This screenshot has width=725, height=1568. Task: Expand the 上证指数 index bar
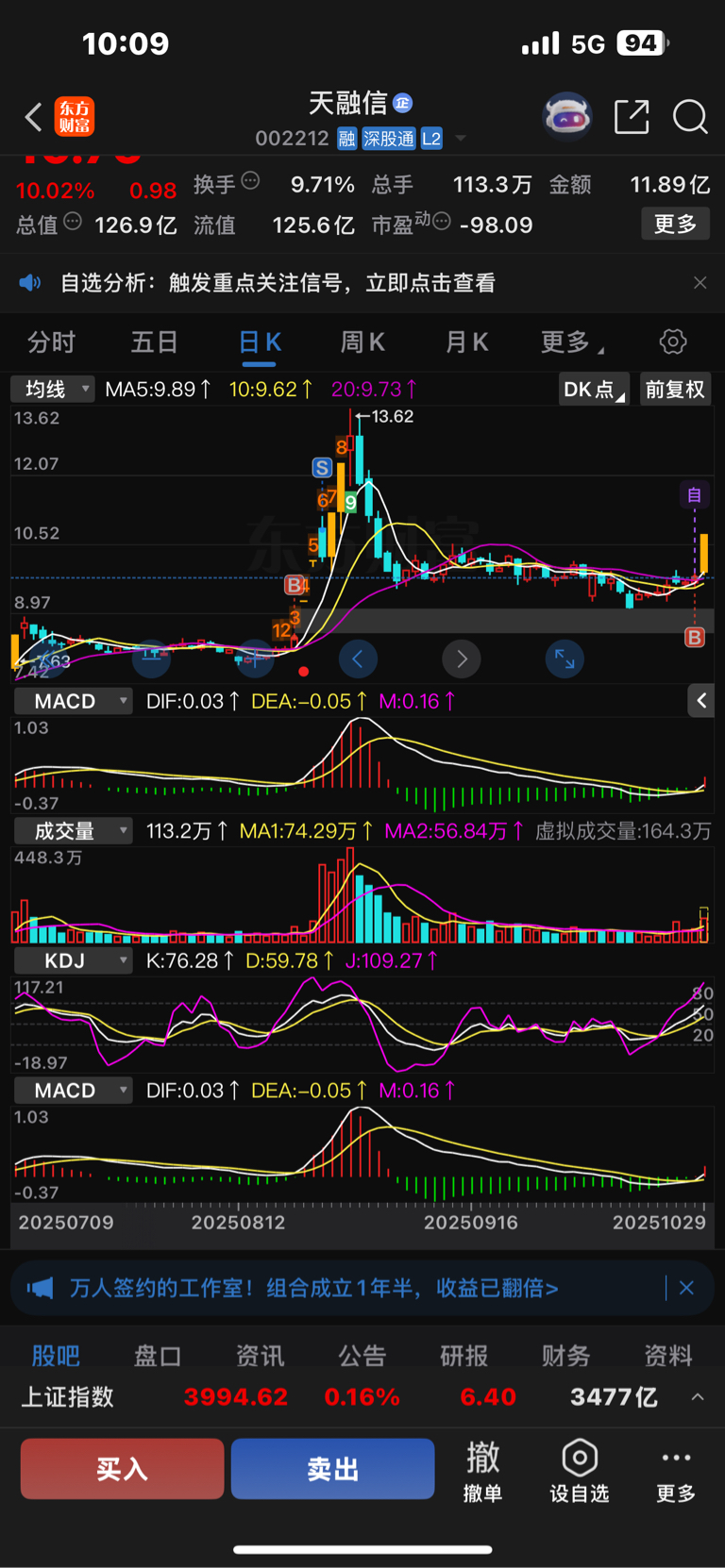698,1396
